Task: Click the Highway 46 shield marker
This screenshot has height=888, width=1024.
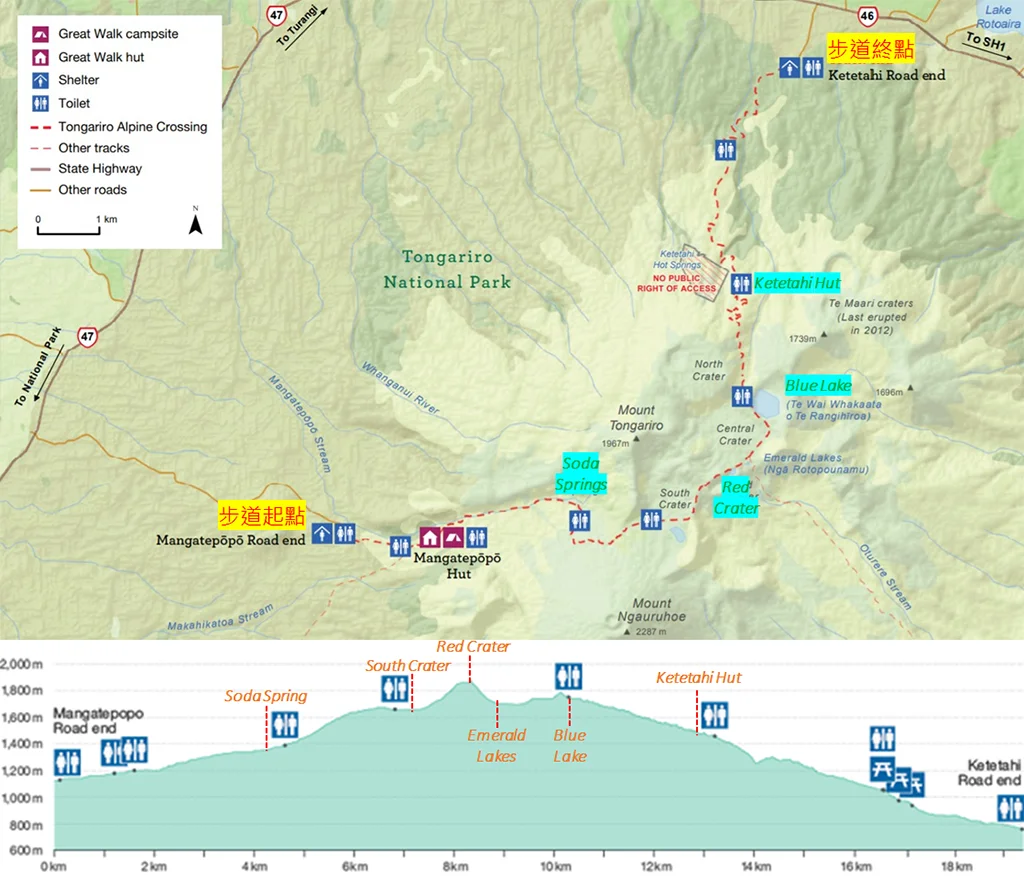Action: [x=867, y=16]
